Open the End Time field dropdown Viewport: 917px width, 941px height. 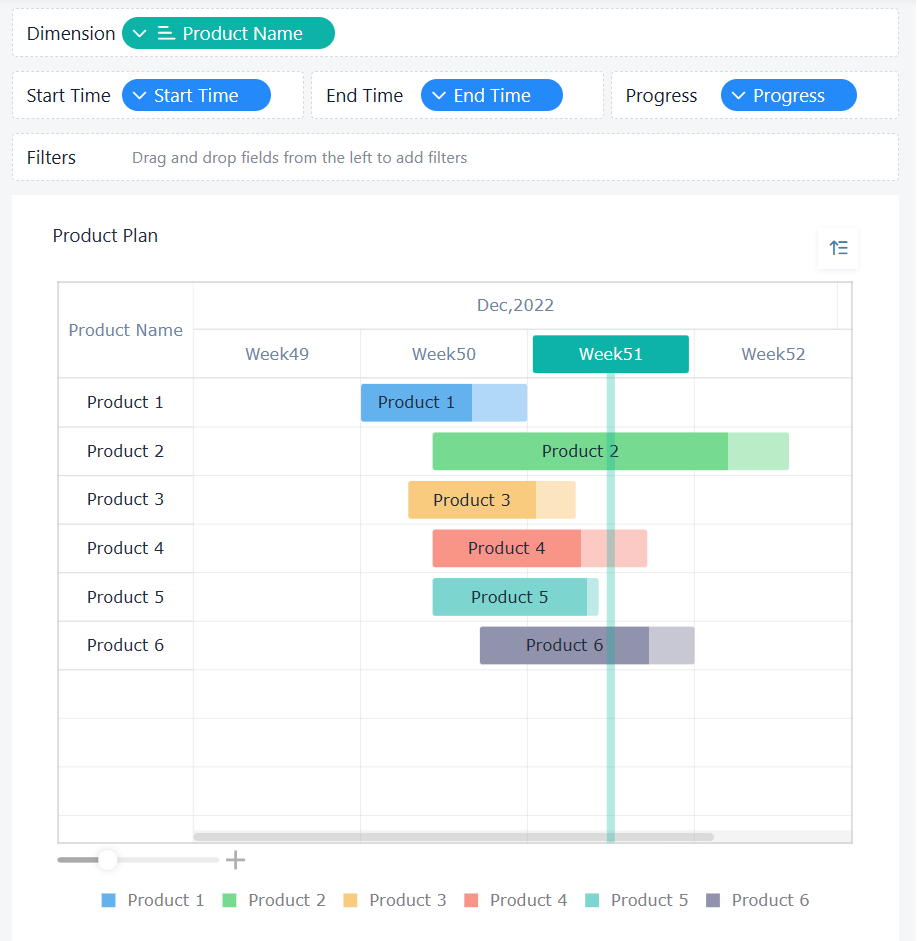[x=439, y=96]
